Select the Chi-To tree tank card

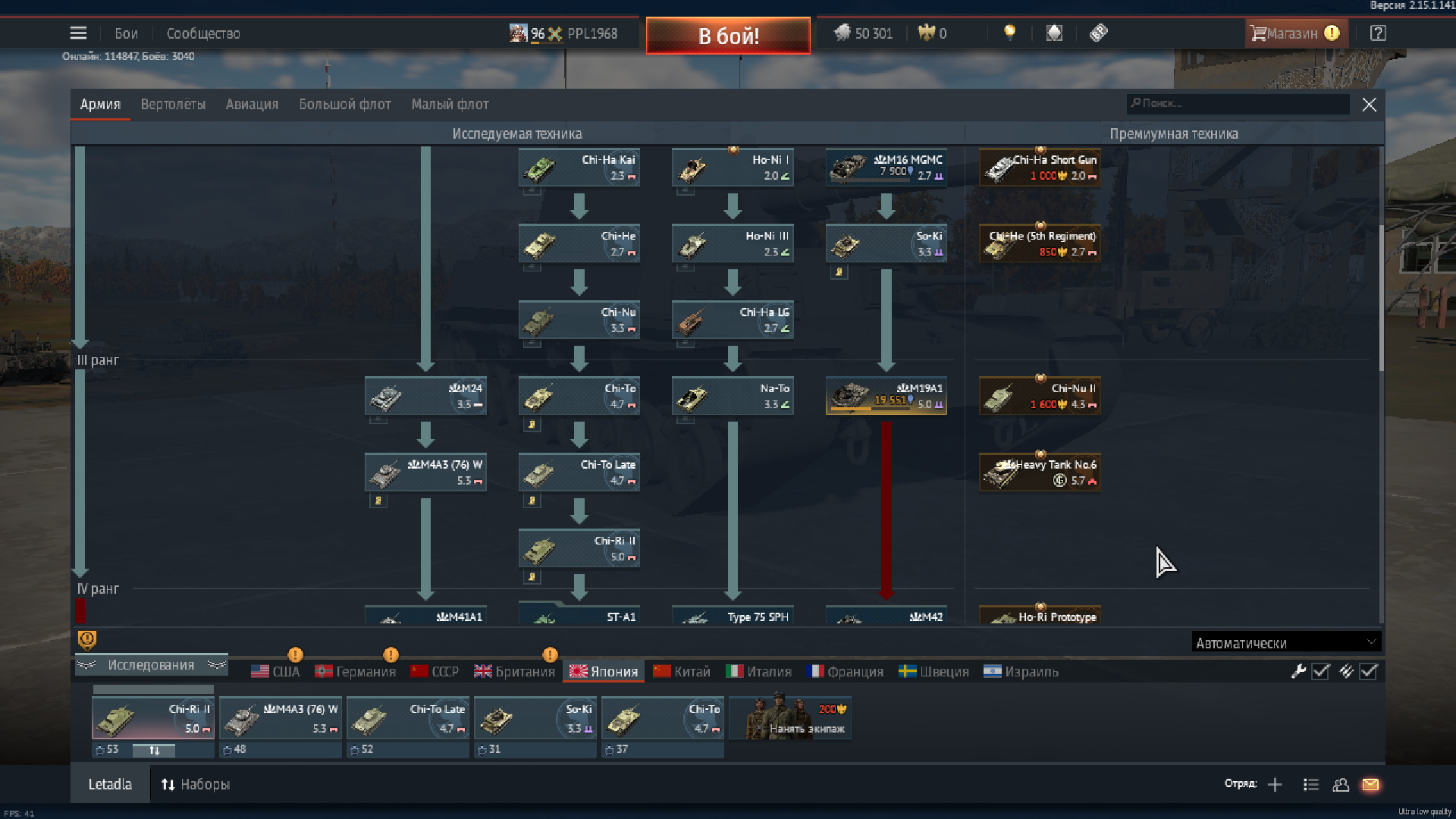pos(579,395)
